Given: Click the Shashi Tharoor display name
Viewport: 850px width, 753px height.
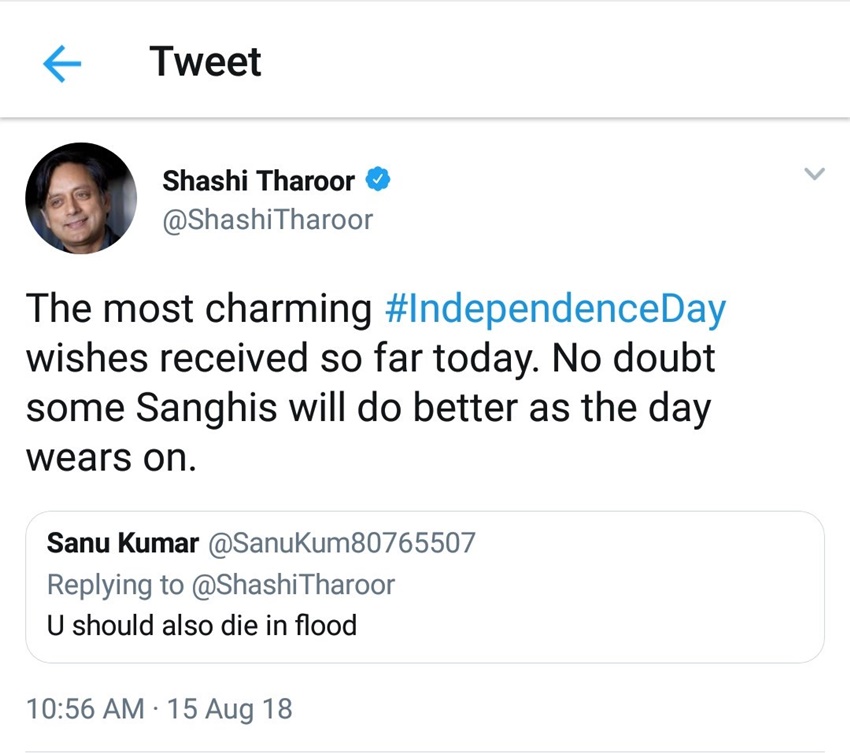Looking at the screenshot, I should click(258, 182).
